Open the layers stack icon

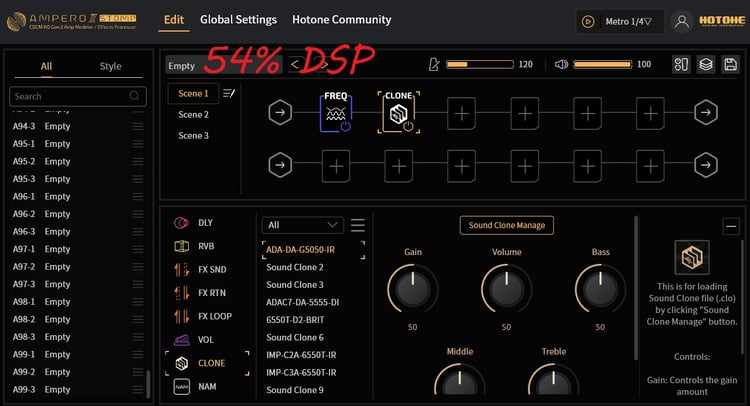tap(706, 64)
